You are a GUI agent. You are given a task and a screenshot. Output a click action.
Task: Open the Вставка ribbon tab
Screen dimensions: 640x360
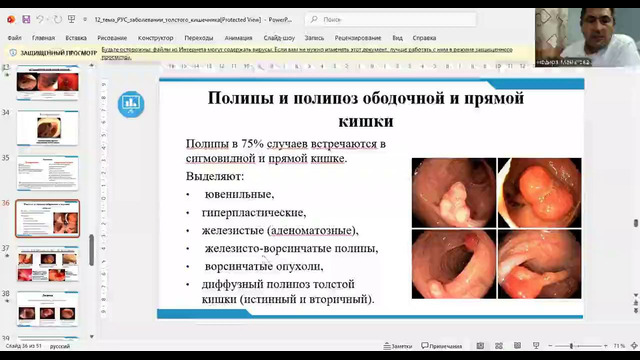76,38
